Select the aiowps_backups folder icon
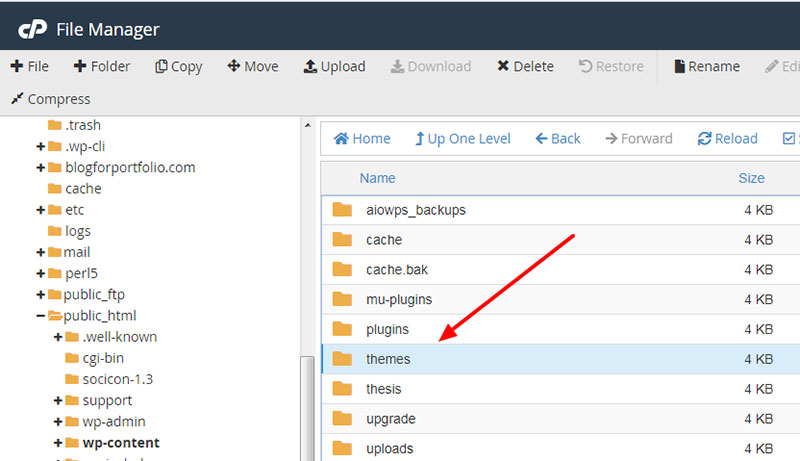The image size is (800, 461). tap(342, 210)
